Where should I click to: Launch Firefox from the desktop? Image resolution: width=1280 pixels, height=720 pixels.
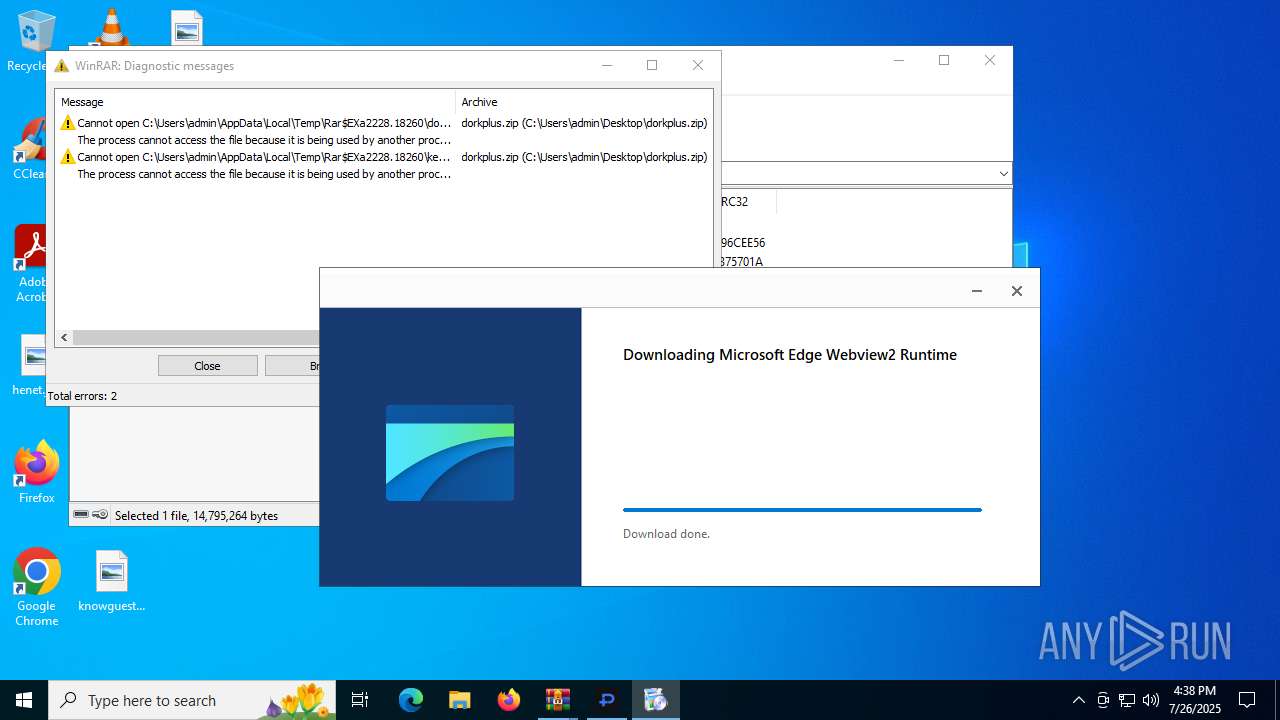(37, 472)
